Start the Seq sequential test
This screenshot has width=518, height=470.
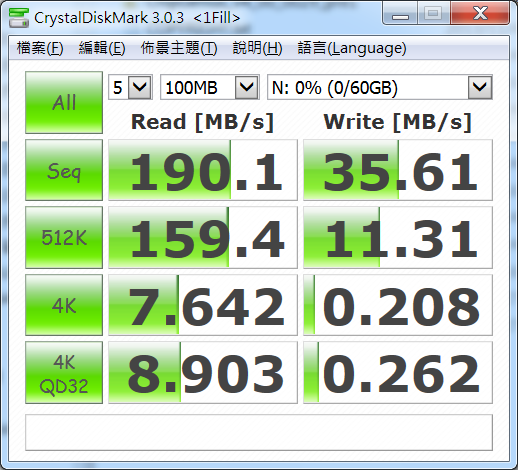coord(64,170)
